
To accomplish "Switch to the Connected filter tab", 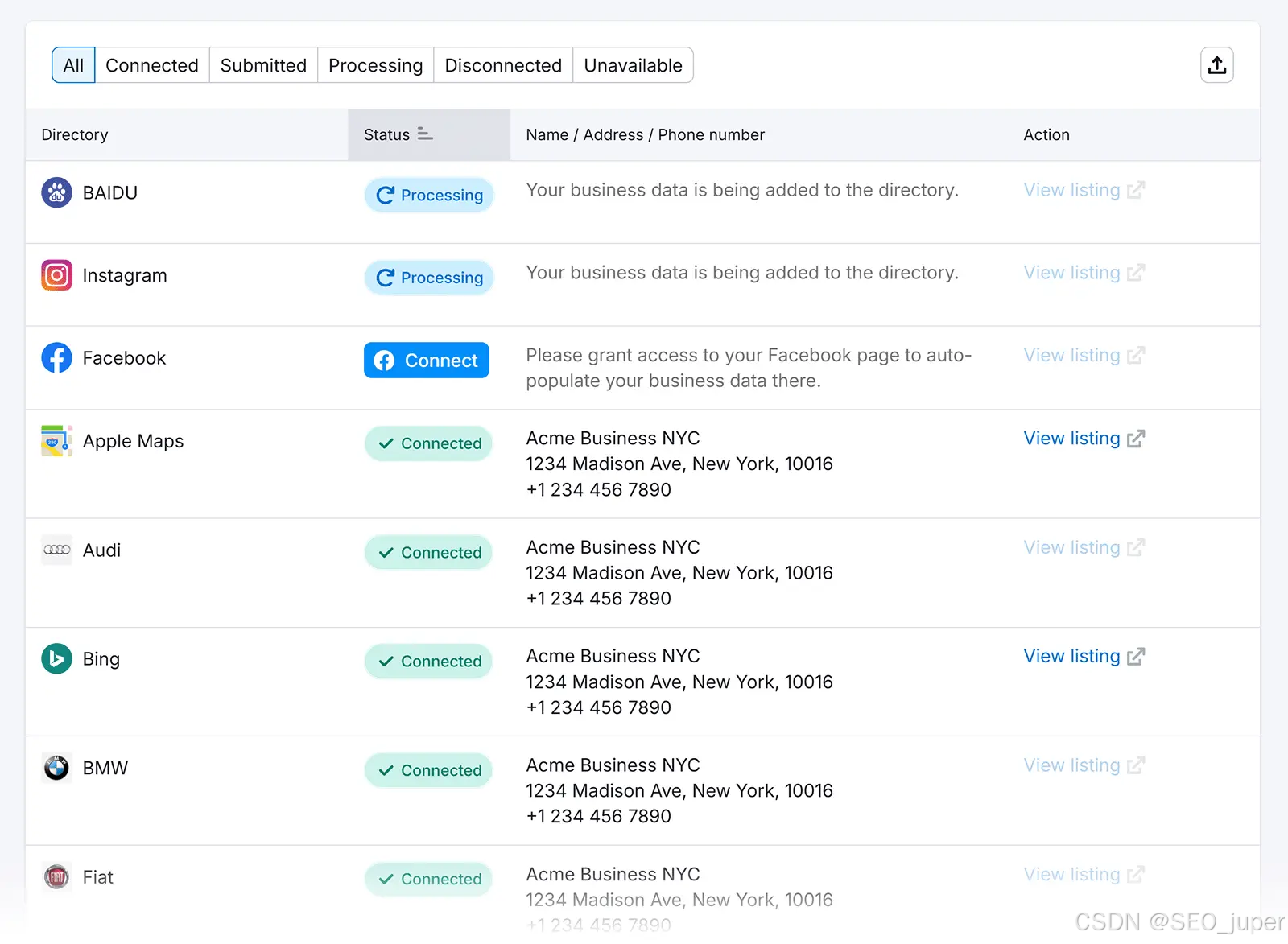I will [x=152, y=65].
